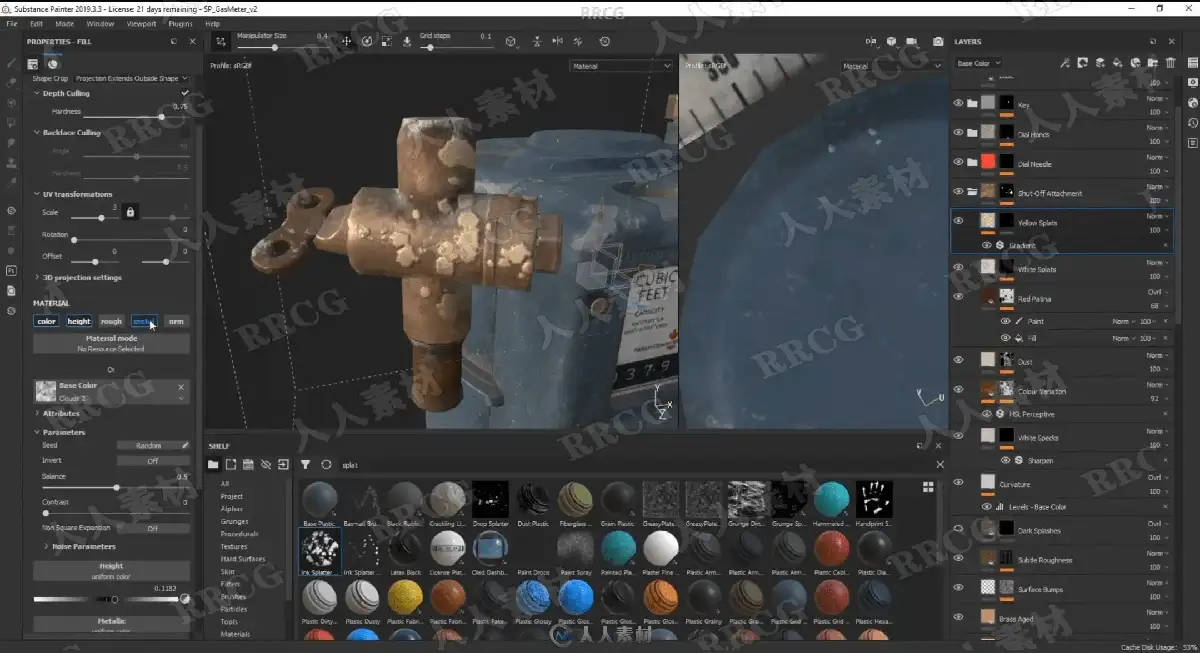Adjust the Manipulator Size slider
The width and height of the screenshot is (1200, 653).
(282, 47)
